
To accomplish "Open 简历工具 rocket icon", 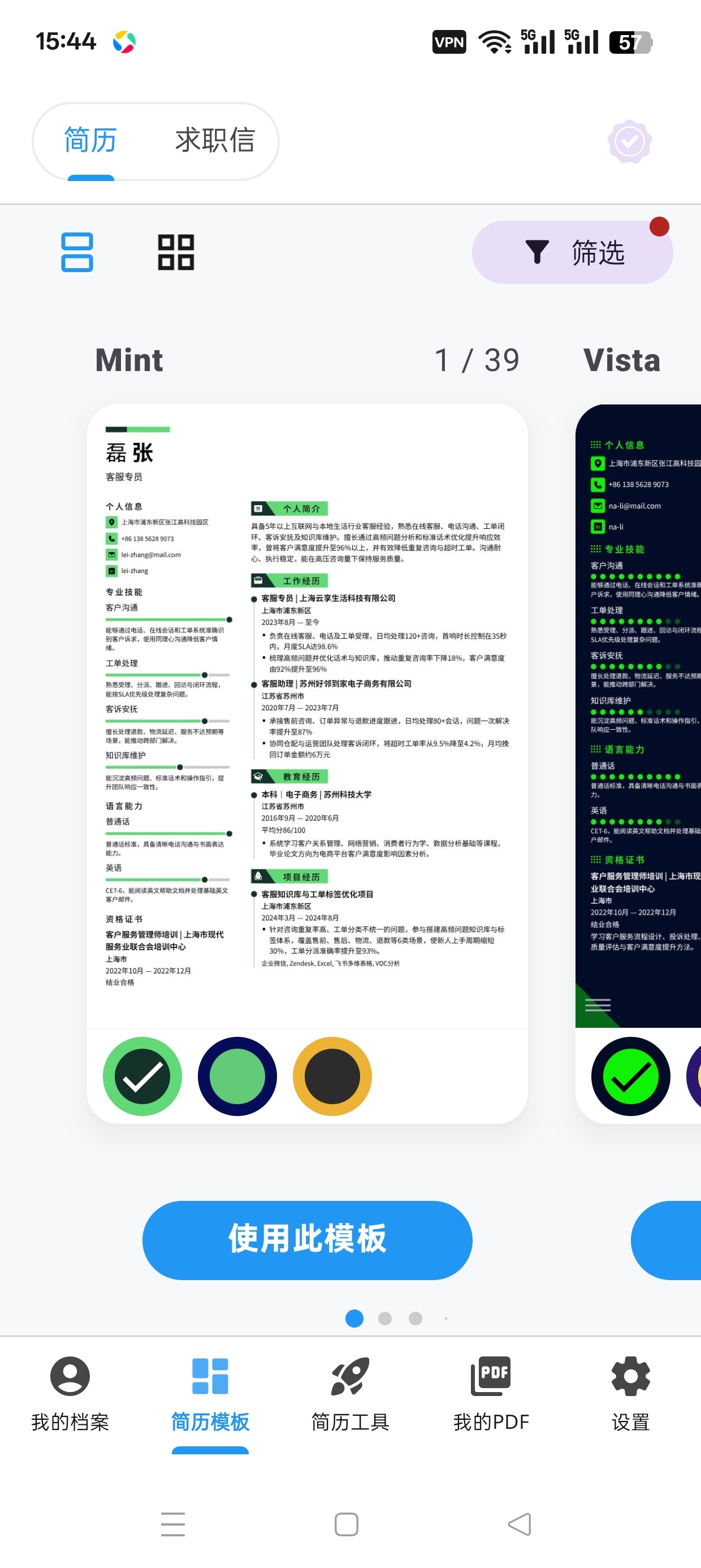I will tap(350, 1376).
